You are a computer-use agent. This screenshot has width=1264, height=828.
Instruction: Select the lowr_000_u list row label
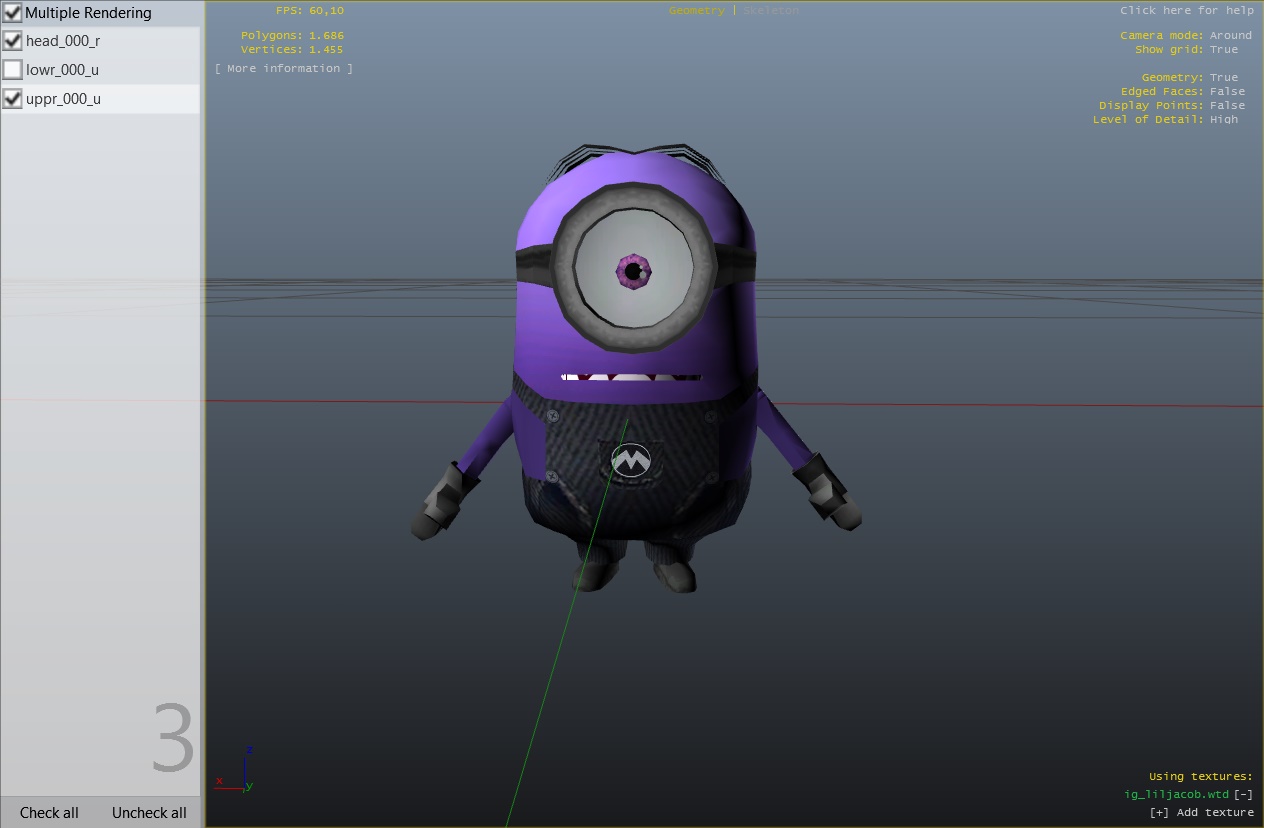click(x=62, y=70)
